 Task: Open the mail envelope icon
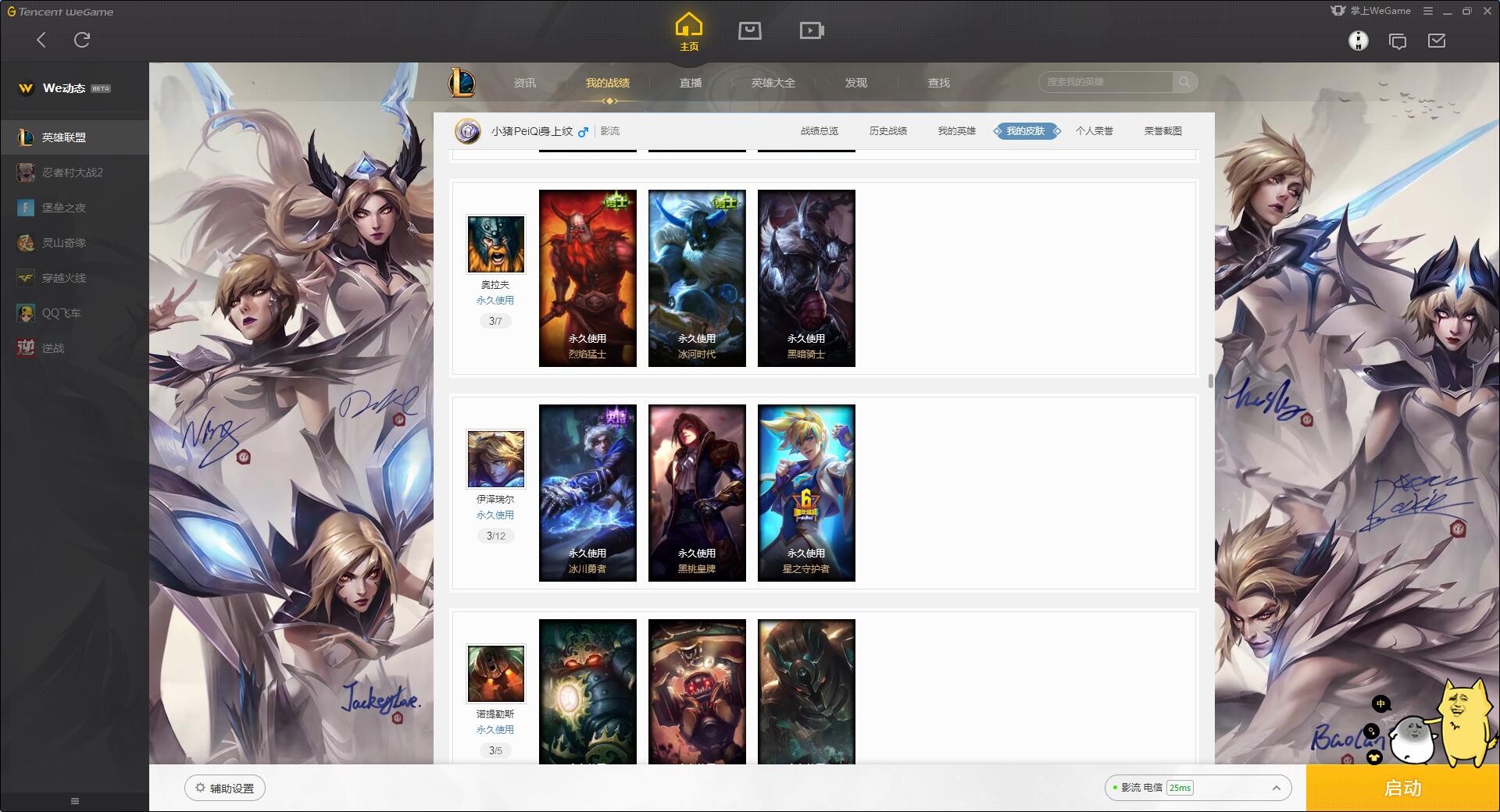(x=1437, y=41)
